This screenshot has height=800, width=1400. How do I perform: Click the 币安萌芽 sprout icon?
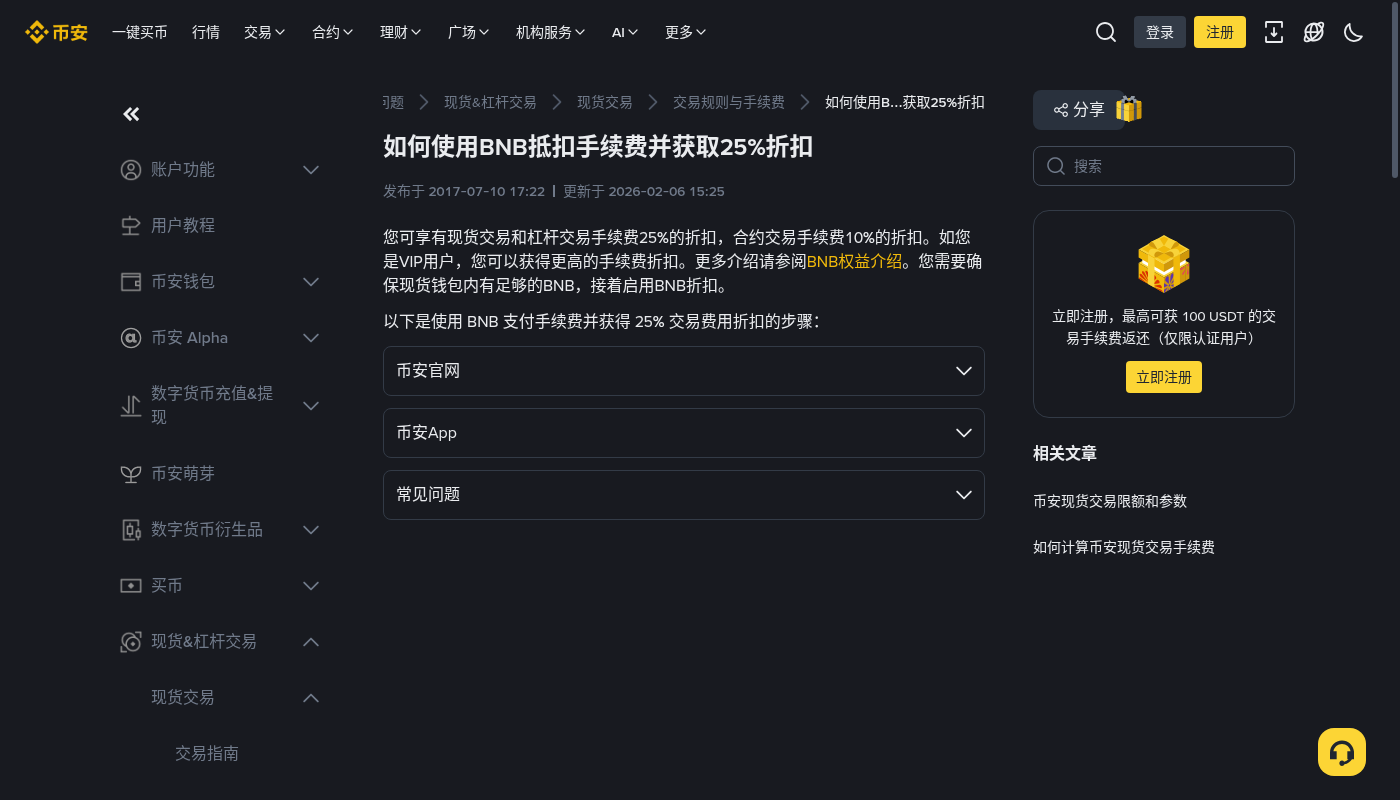131,474
